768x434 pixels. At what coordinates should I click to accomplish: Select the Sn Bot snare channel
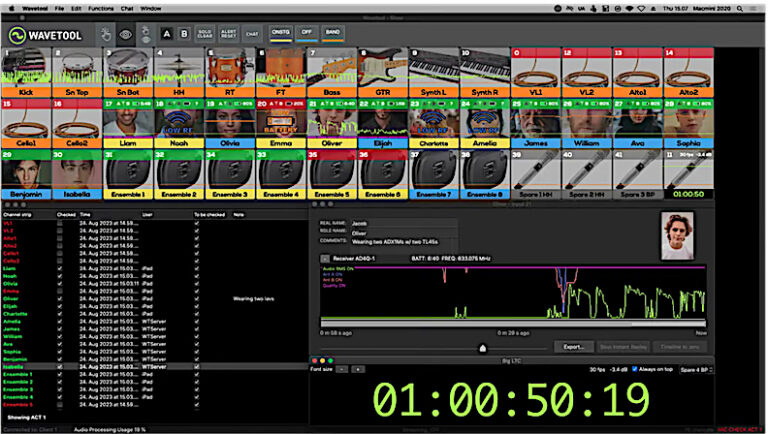[x=128, y=72]
